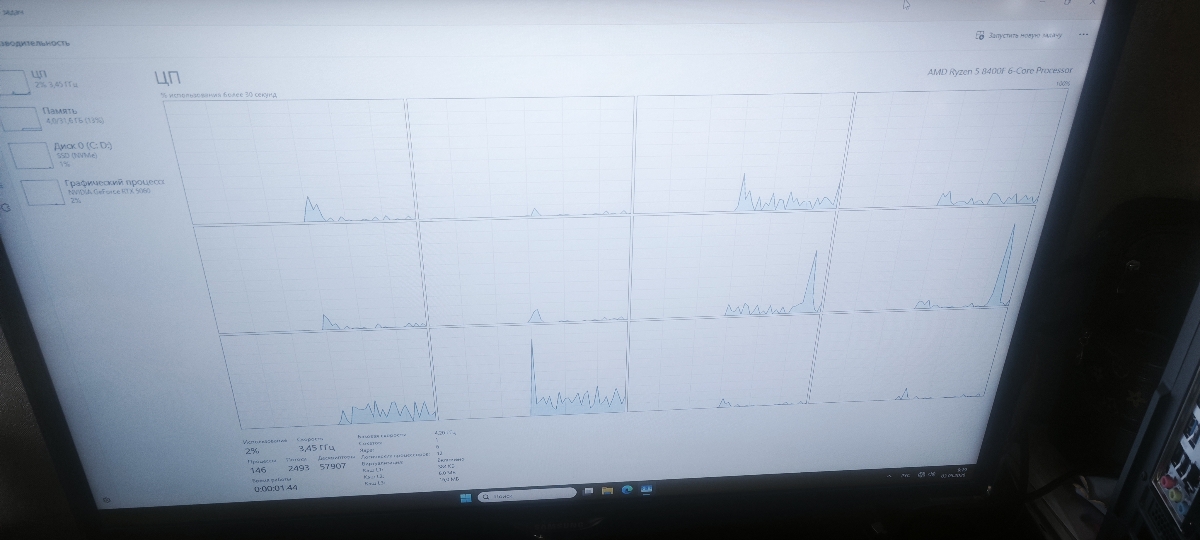The width and height of the screenshot is (1200, 540).
Task: Click the 3,45 ГГц speed value
Action: point(317,448)
